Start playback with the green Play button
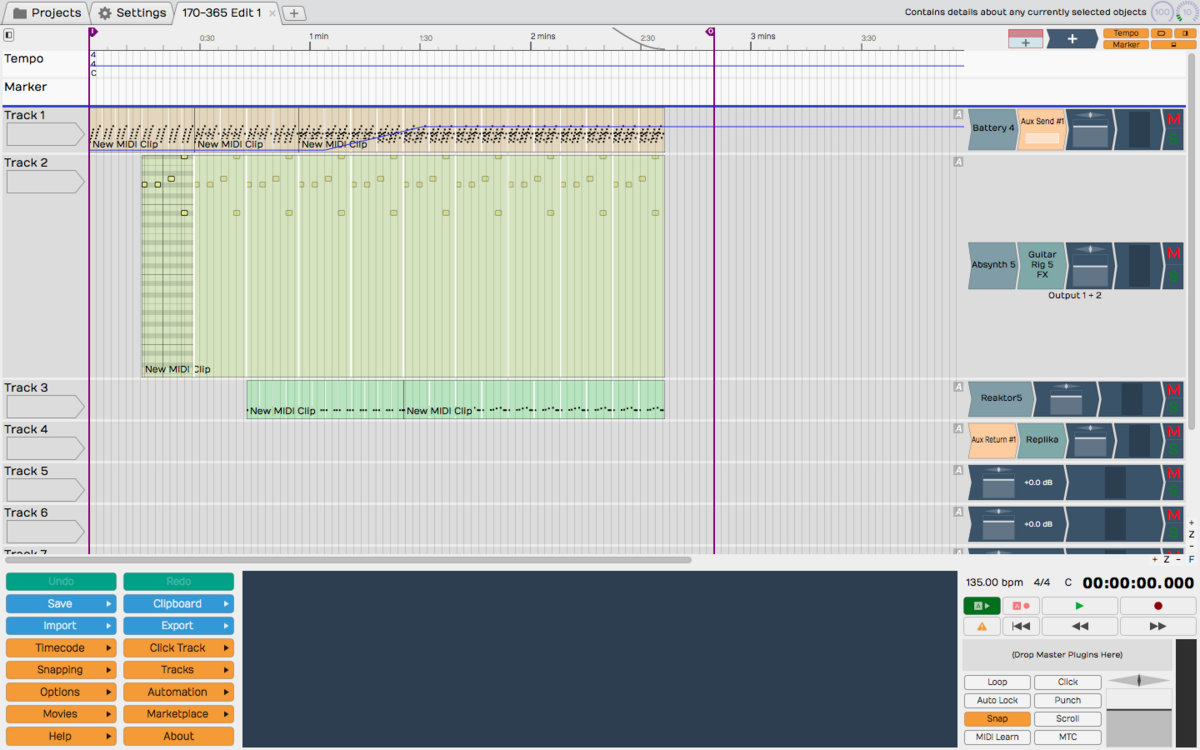This screenshot has height=750, width=1200. point(1079,606)
